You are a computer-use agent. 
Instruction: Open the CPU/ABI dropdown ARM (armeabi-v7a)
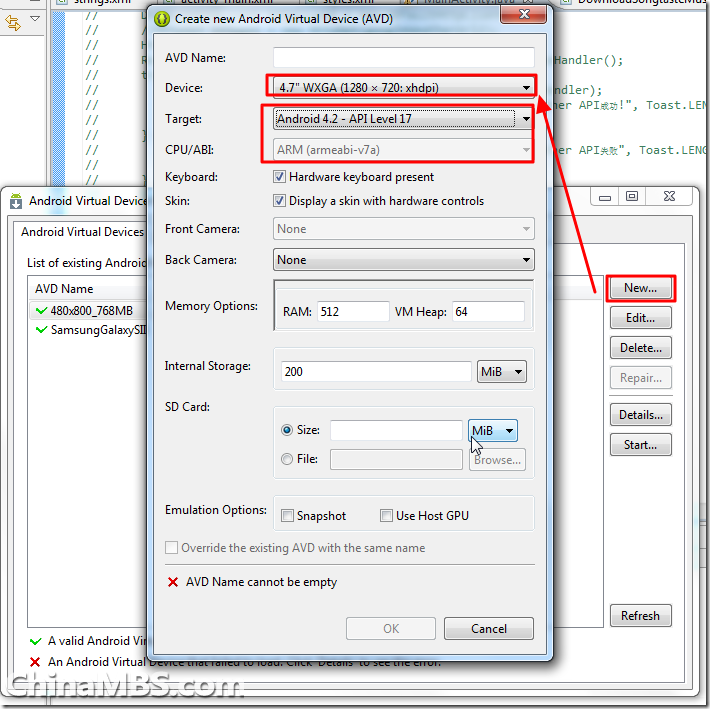point(403,150)
